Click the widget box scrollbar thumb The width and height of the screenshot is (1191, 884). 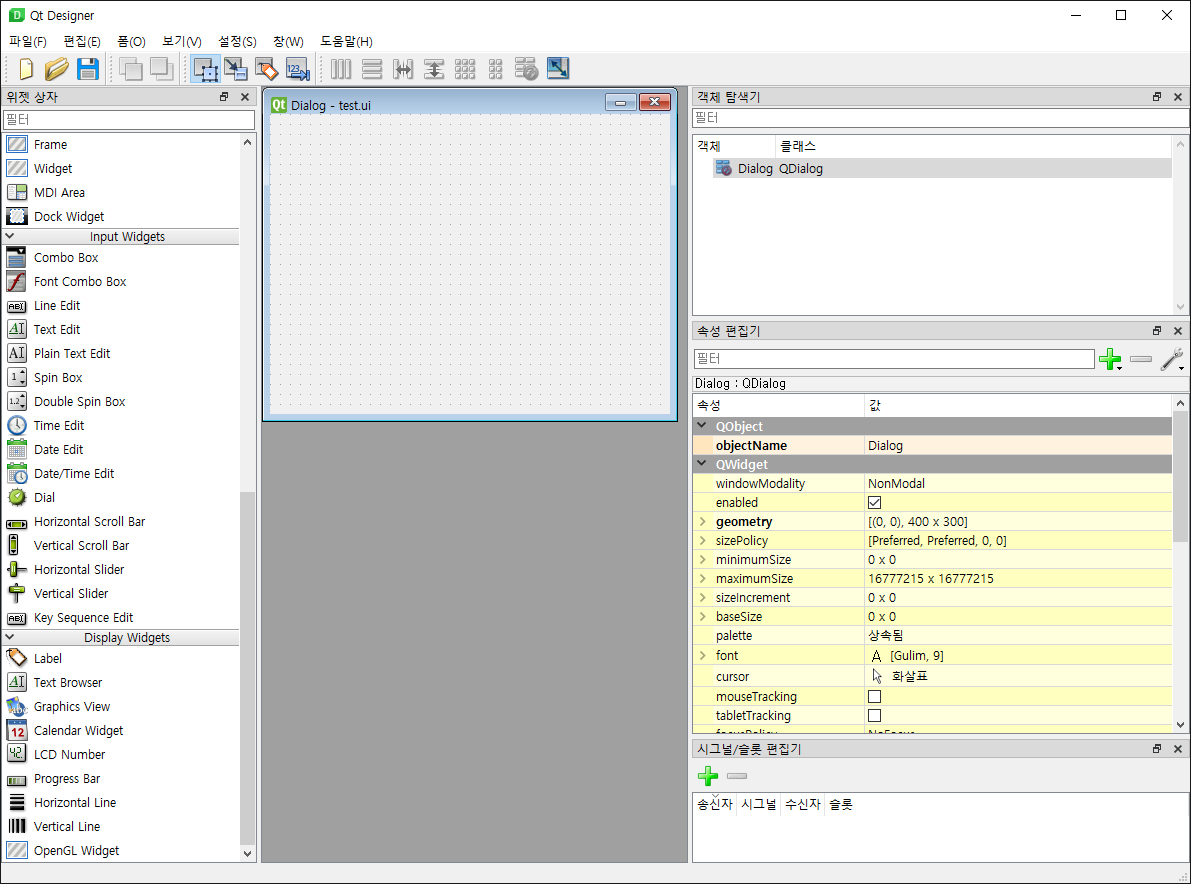(x=247, y=668)
